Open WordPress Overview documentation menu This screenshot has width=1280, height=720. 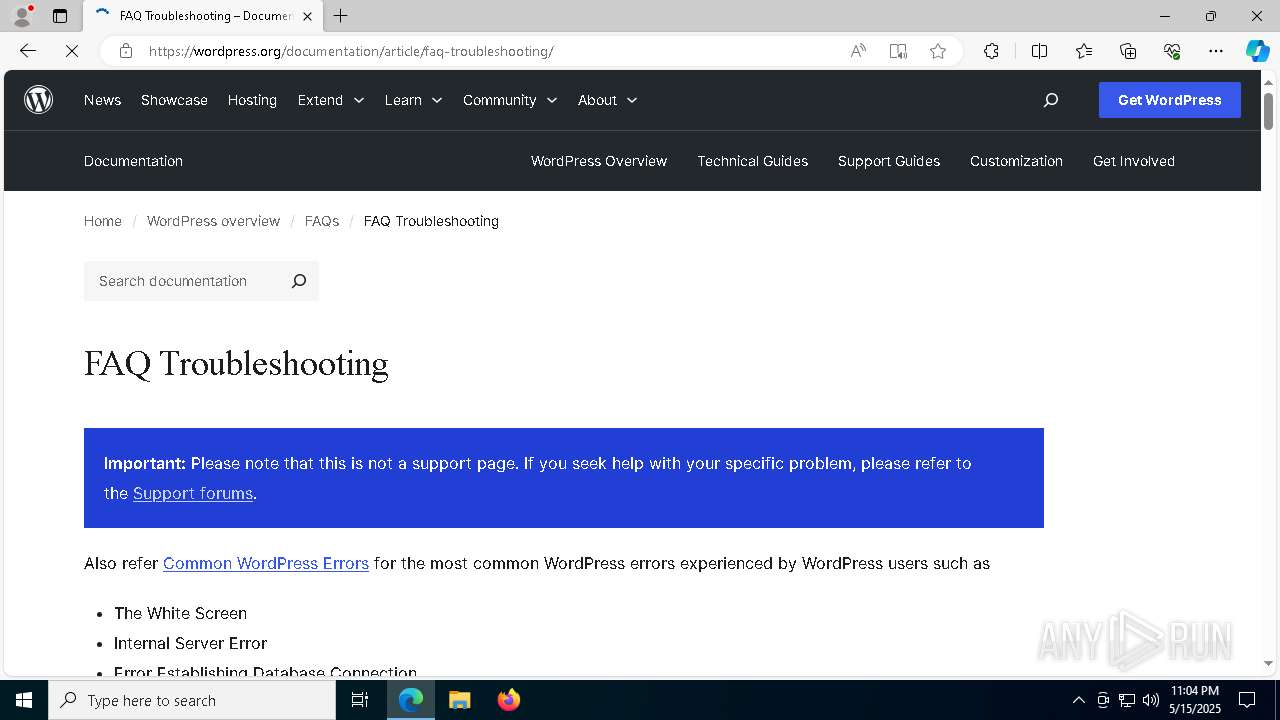pyautogui.click(x=599, y=161)
